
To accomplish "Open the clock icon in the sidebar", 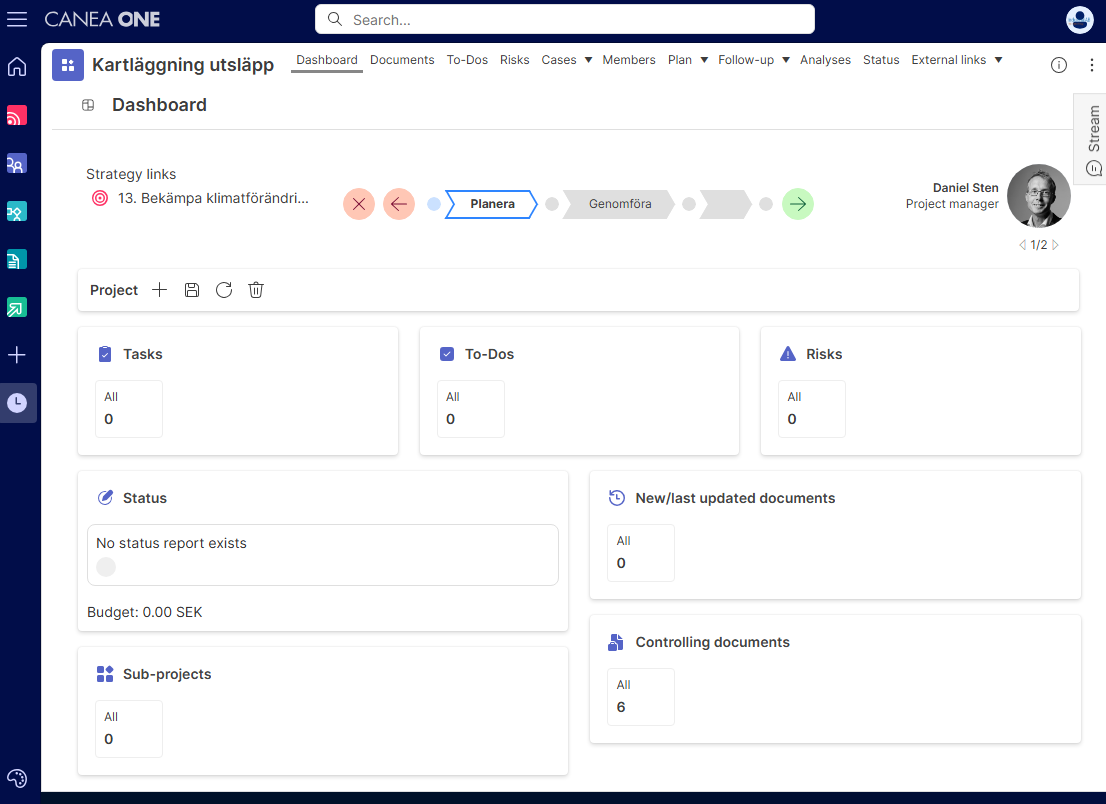I will [x=17, y=403].
